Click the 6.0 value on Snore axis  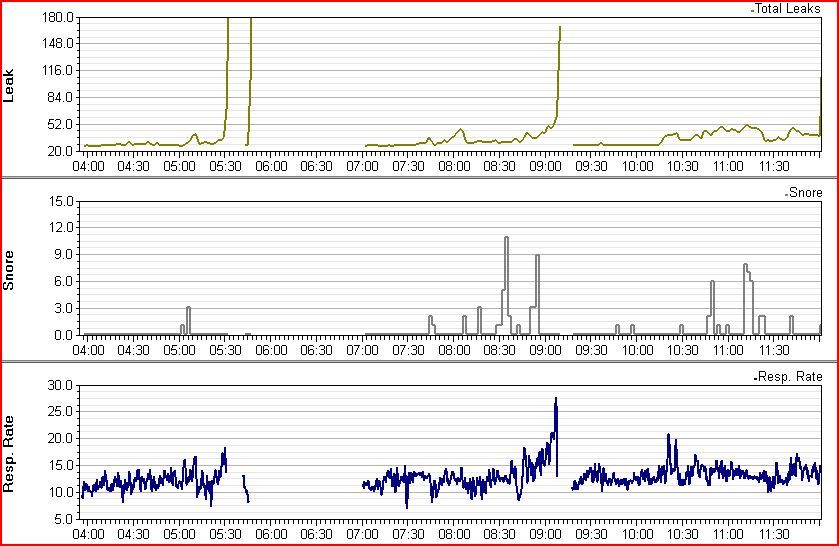64,282
